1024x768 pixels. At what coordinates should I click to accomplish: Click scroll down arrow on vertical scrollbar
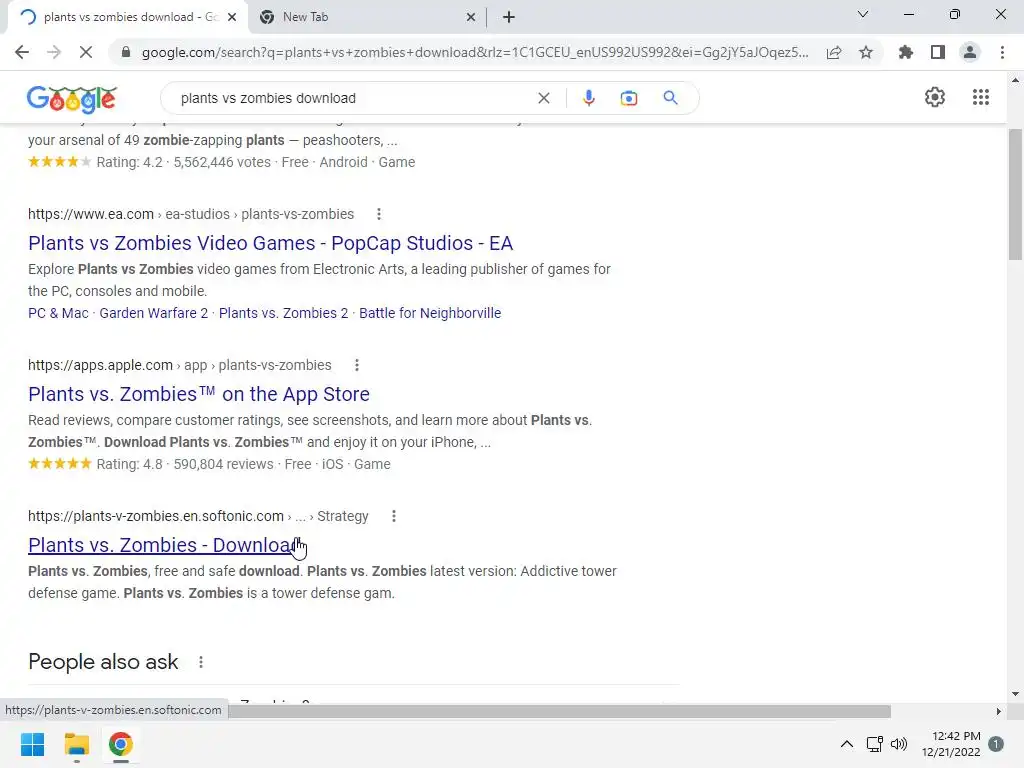[1014, 694]
